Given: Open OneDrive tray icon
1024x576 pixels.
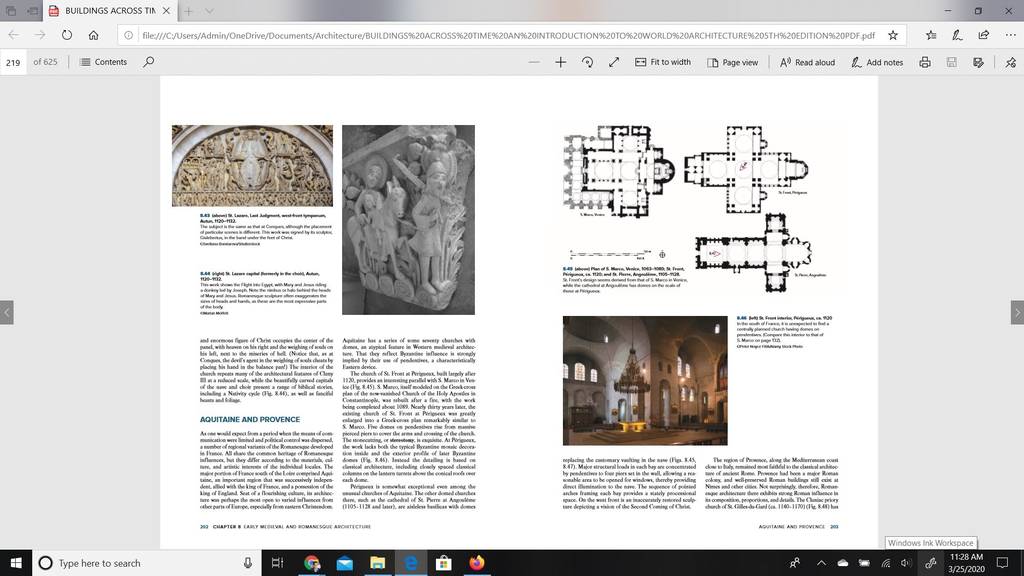Looking at the screenshot, I should pos(842,563).
